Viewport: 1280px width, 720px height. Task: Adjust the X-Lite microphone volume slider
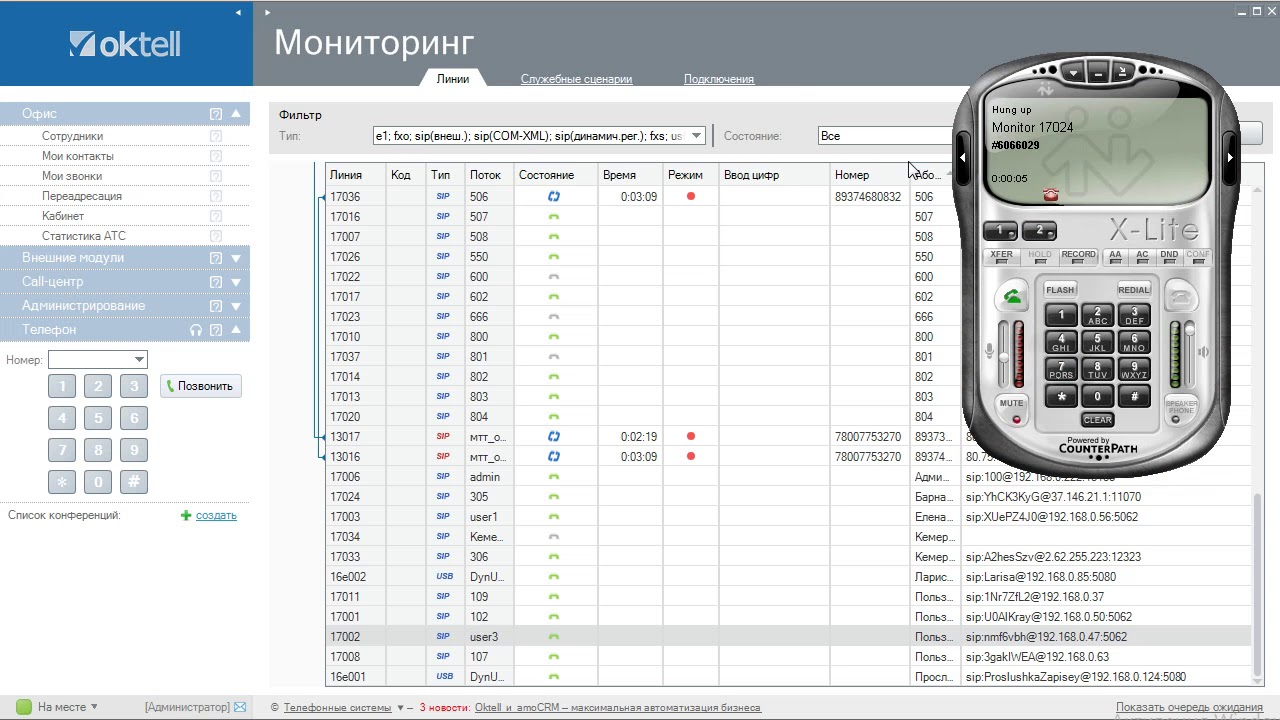[1003, 355]
